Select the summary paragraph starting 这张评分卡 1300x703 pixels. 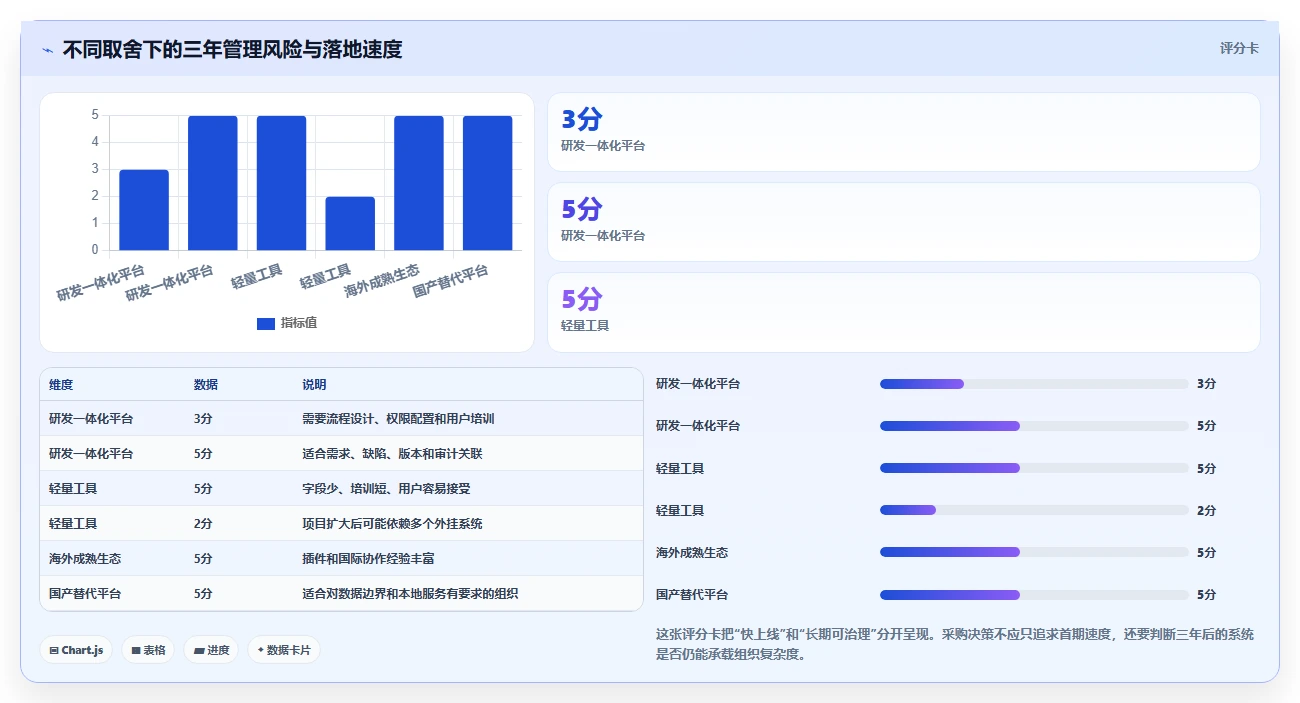[x=955, y=645]
